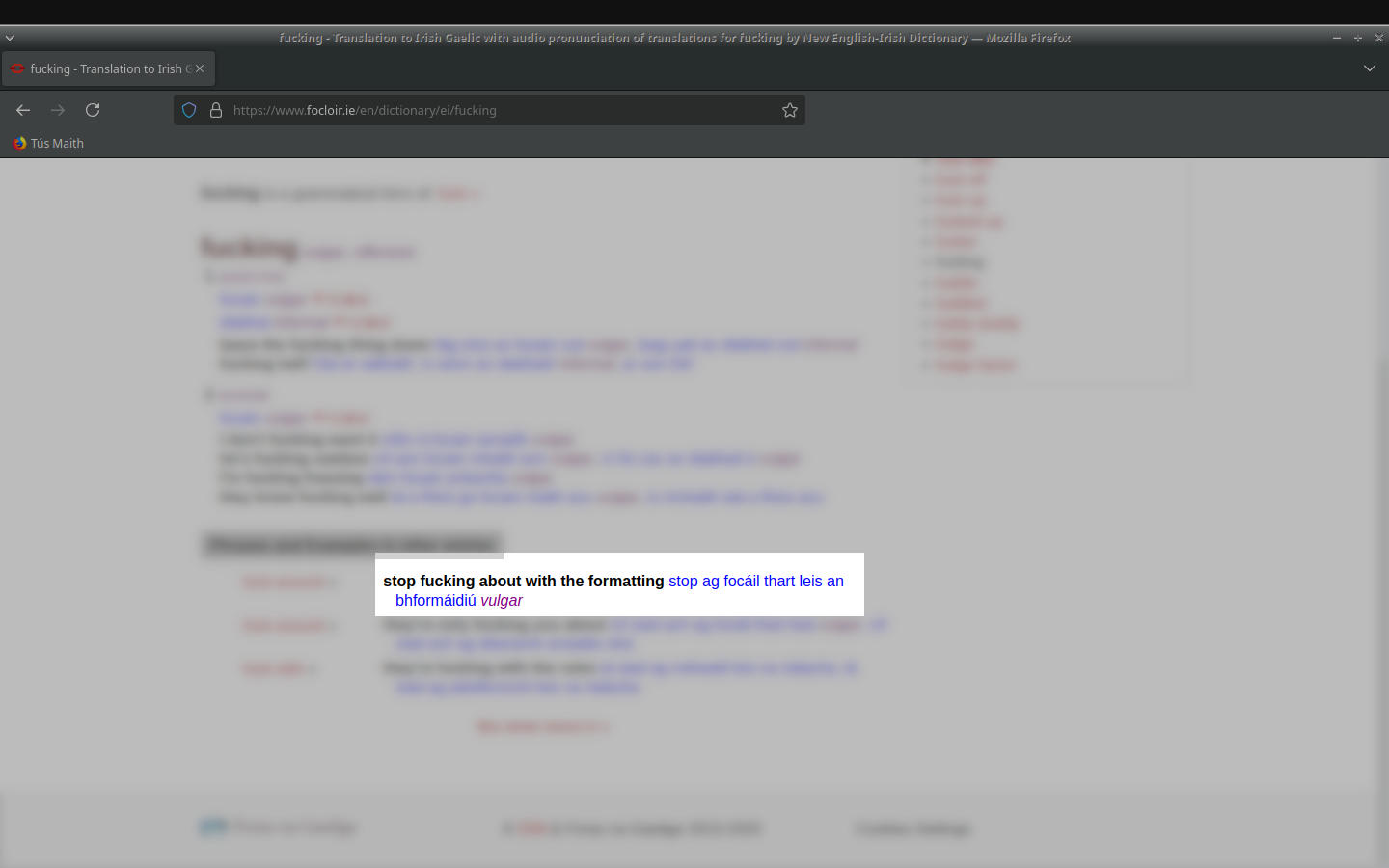Click the Firefox icon beside Tús Maith

[19, 143]
